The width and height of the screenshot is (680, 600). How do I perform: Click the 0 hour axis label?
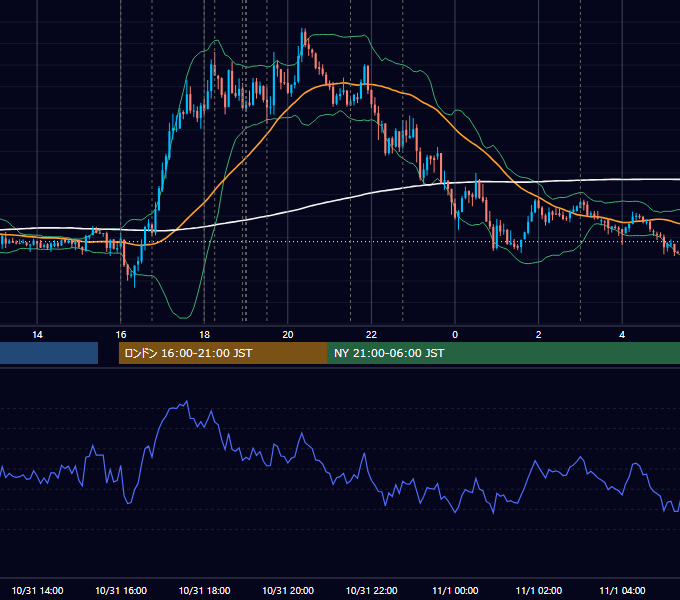[x=455, y=335]
